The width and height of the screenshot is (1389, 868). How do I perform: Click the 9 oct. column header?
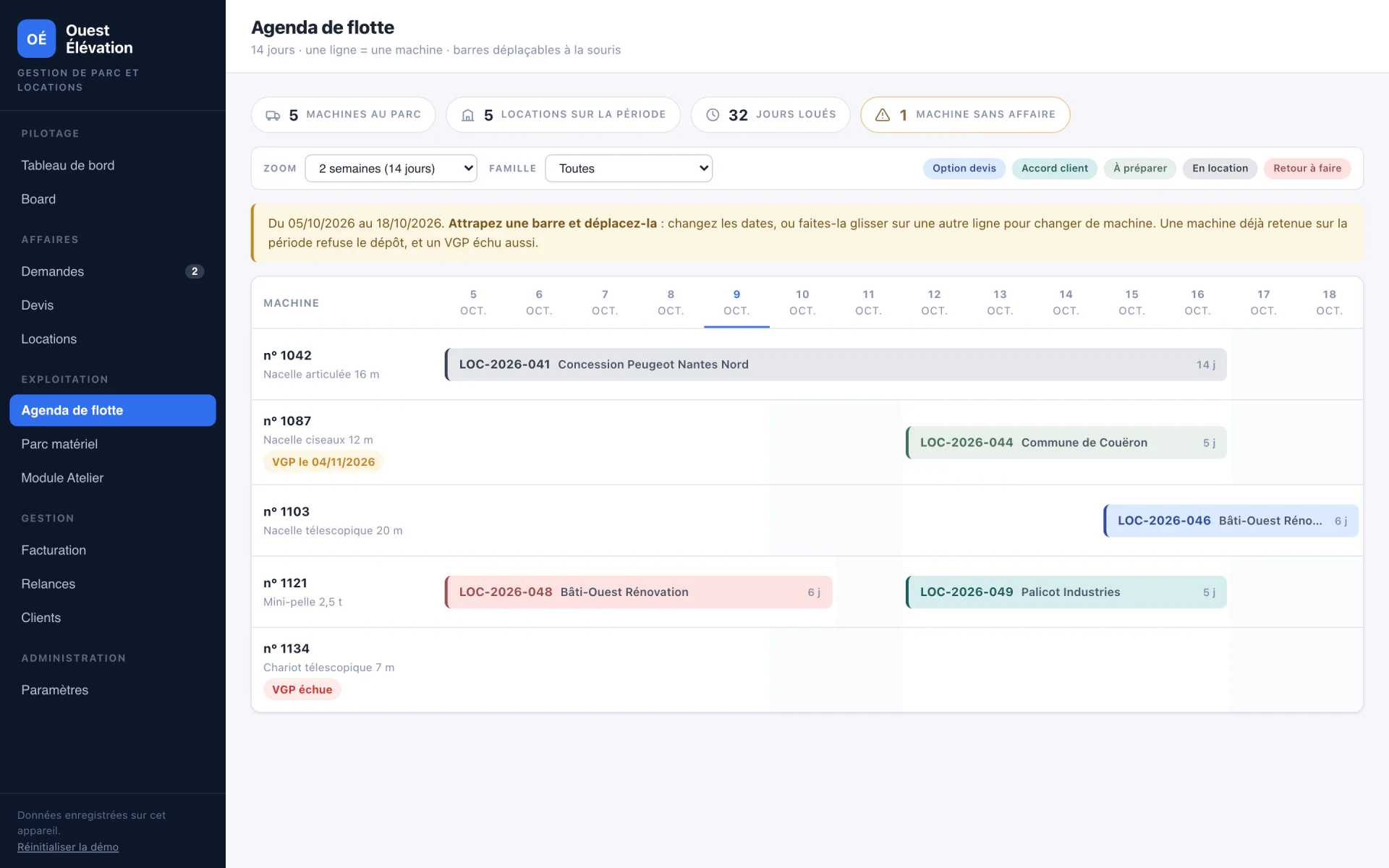tap(736, 302)
